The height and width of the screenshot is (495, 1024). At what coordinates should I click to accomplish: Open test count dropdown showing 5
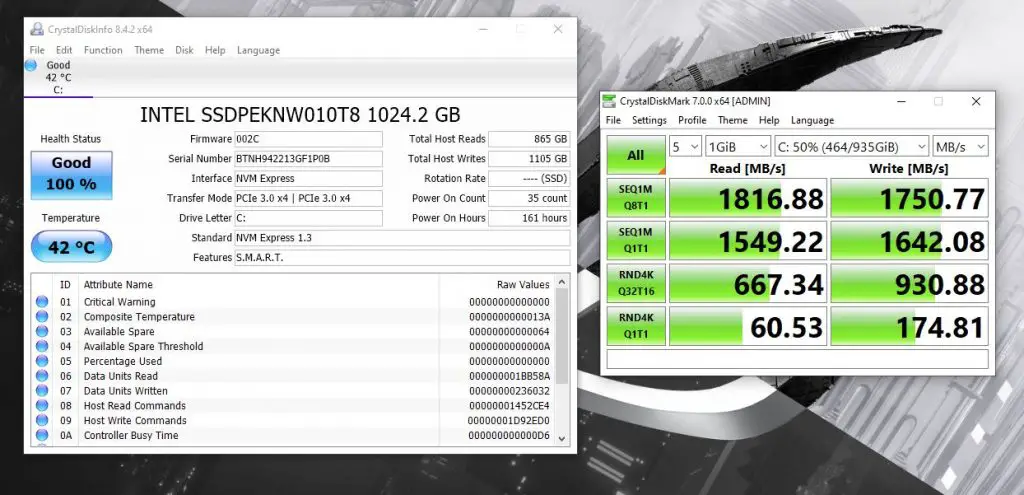(686, 146)
